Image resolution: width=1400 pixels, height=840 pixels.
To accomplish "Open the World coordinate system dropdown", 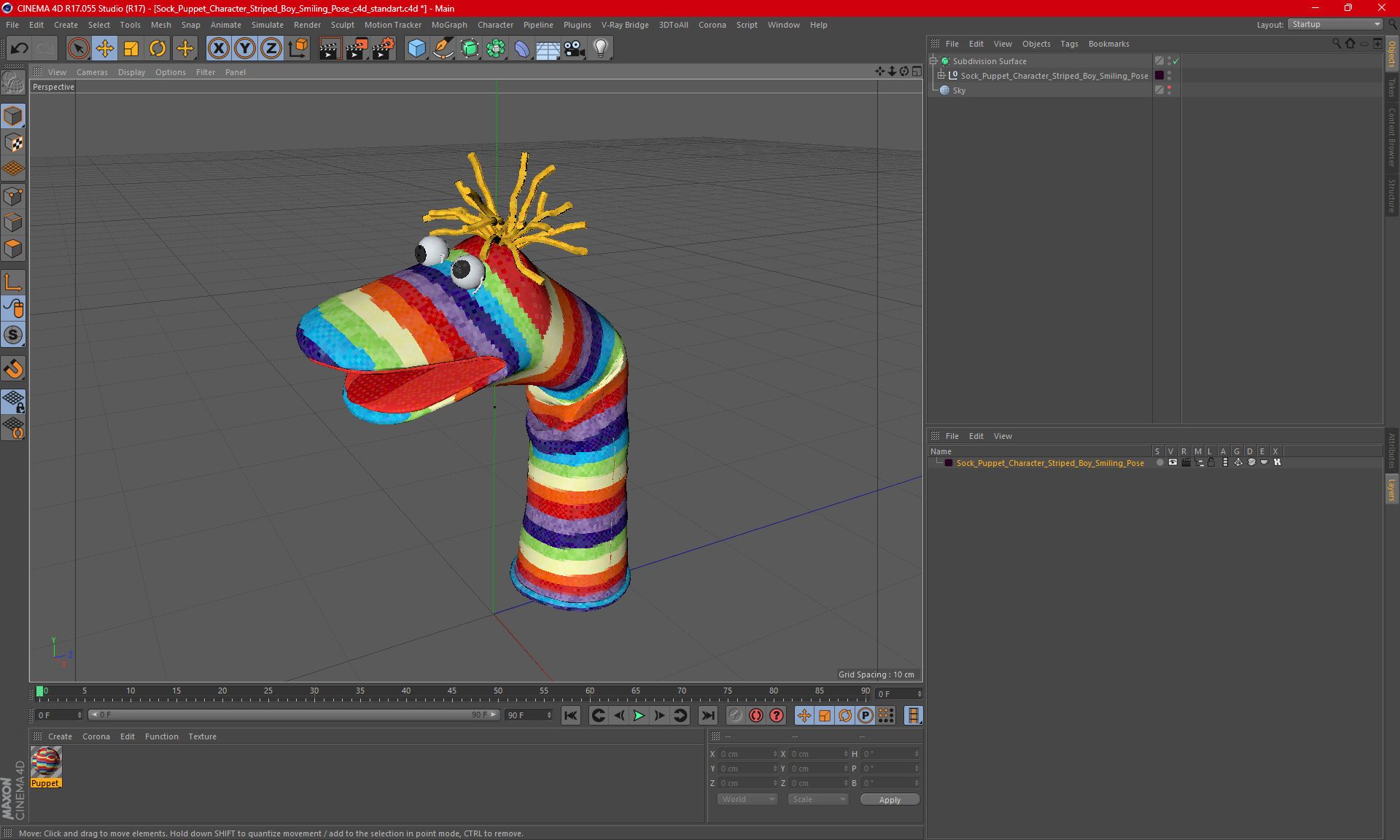I will [747, 800].
